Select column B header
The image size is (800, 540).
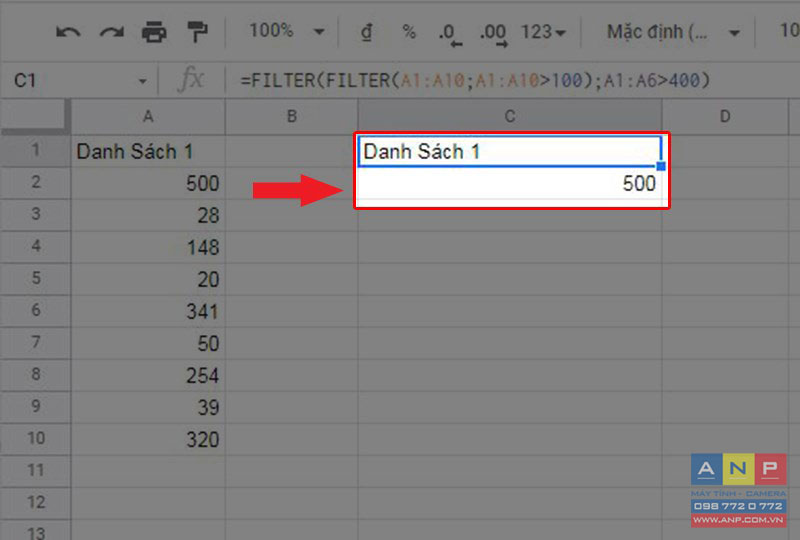pos(291,116)
